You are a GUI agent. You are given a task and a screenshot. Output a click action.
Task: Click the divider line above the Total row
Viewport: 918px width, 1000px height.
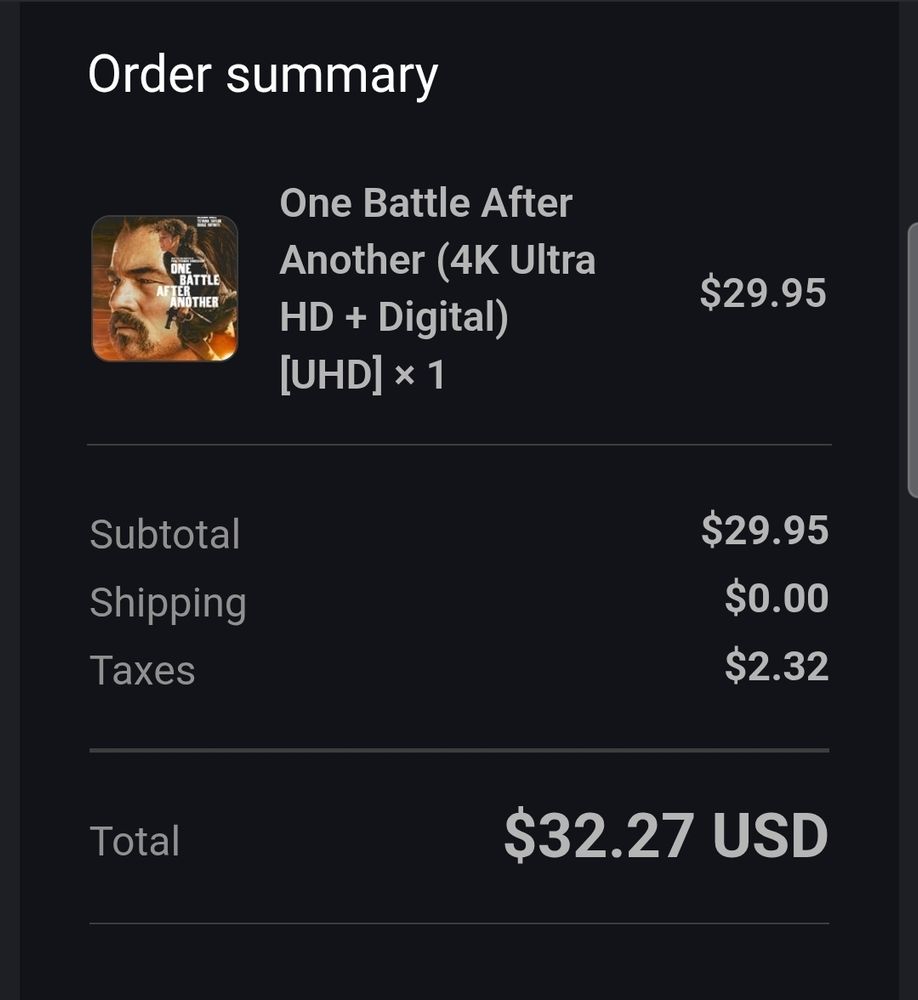tap(459, 749)
